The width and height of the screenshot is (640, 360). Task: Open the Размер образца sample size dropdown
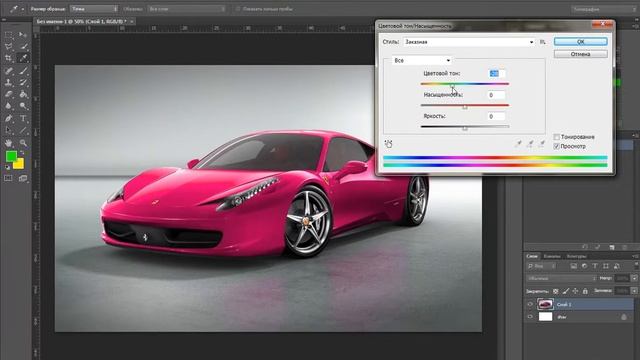click(94, 9)
